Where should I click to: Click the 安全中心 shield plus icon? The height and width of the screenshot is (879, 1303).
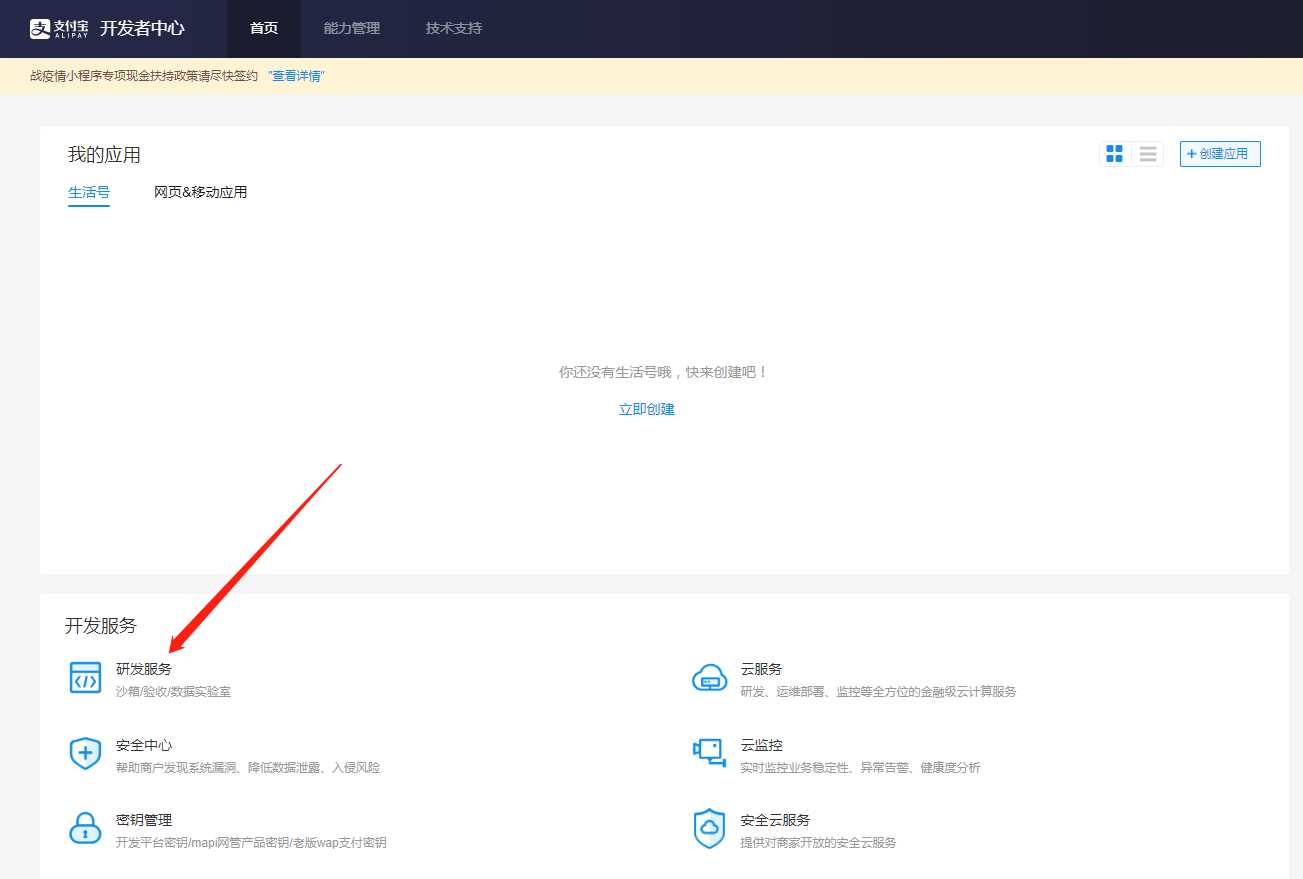coord(85,753)
